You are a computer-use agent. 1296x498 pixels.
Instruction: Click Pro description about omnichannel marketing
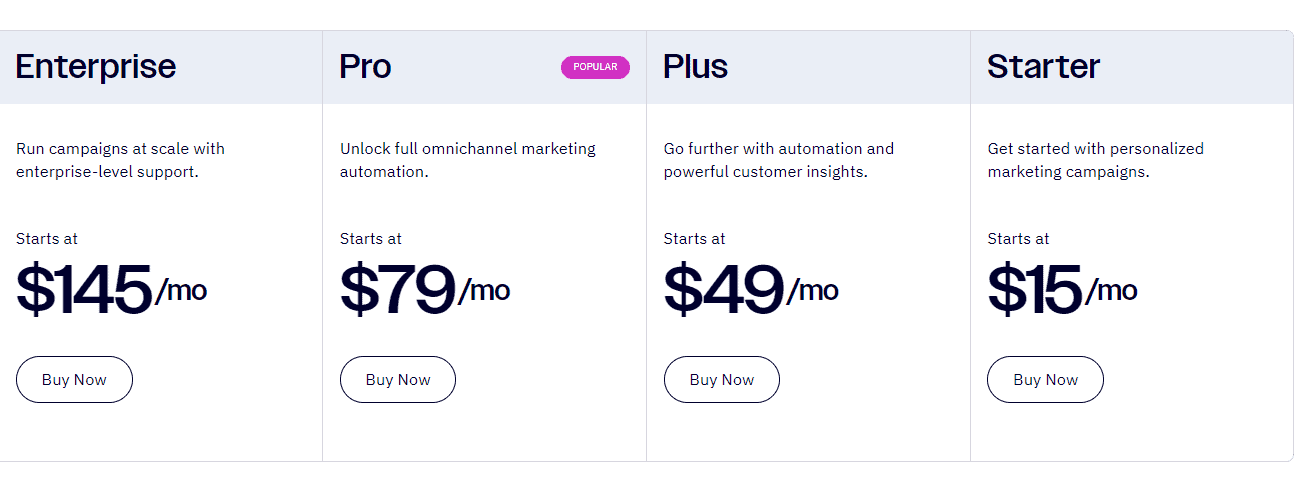click(467, 160)
